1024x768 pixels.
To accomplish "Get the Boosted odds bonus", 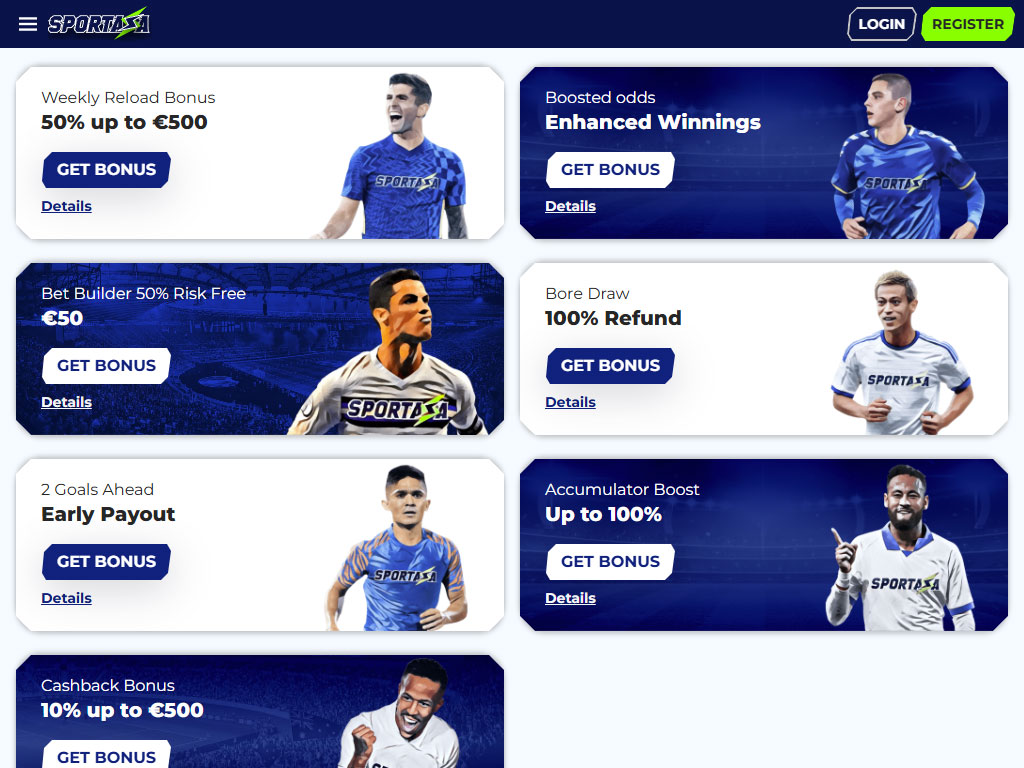I will coord(610,170).
